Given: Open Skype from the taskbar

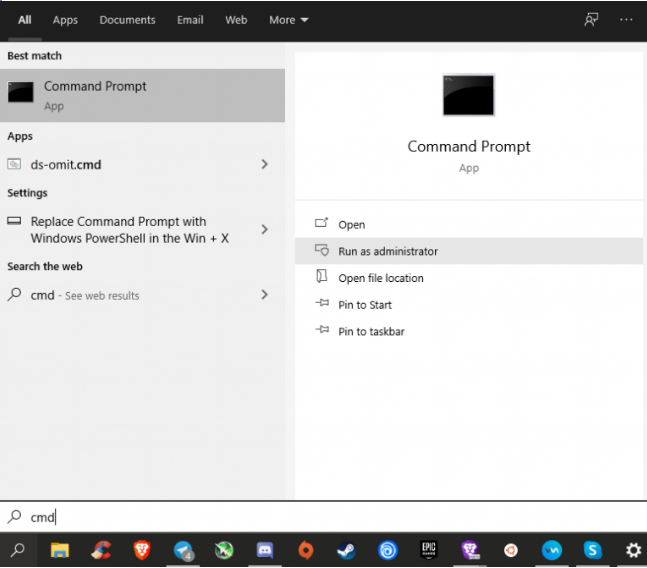Looking at the screenshot, I should (x=593, y=550).
